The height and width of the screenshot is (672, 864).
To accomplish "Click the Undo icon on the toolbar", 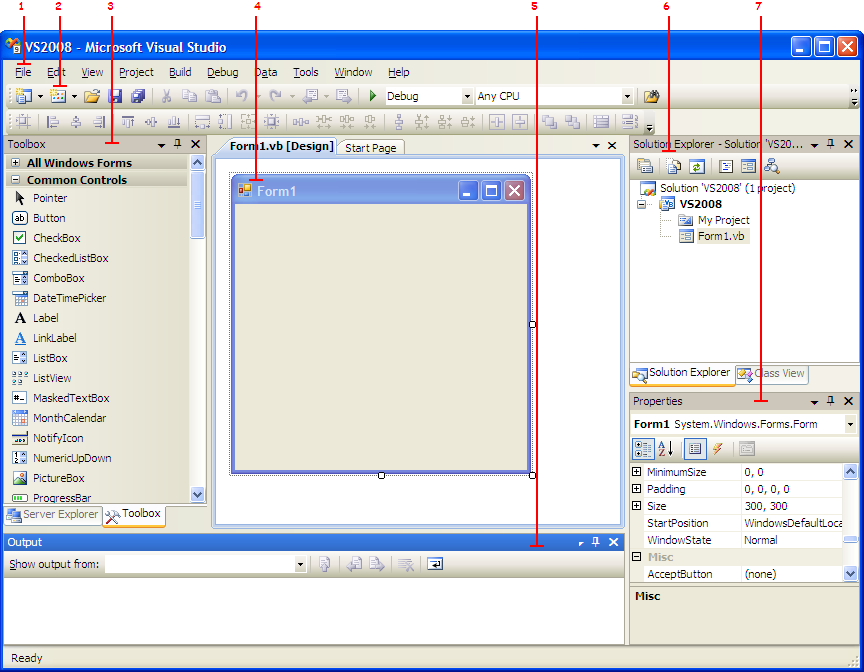I will (x=242, y=96).
